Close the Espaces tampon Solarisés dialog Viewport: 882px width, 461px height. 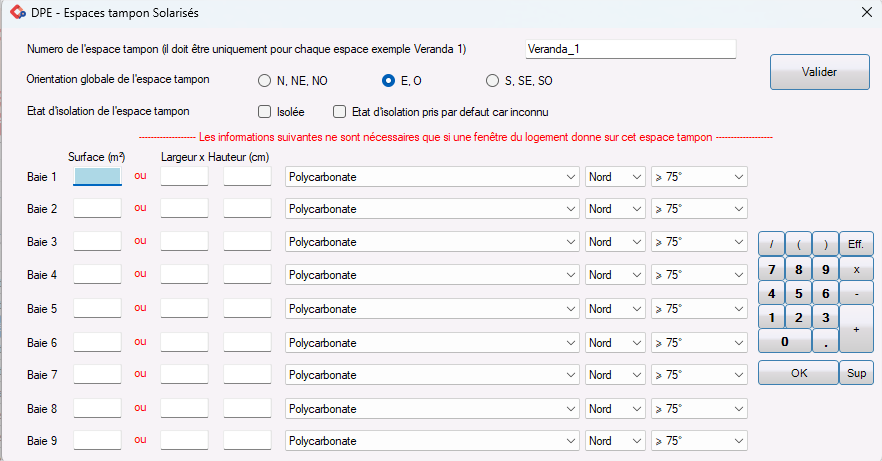pos(865,12)
